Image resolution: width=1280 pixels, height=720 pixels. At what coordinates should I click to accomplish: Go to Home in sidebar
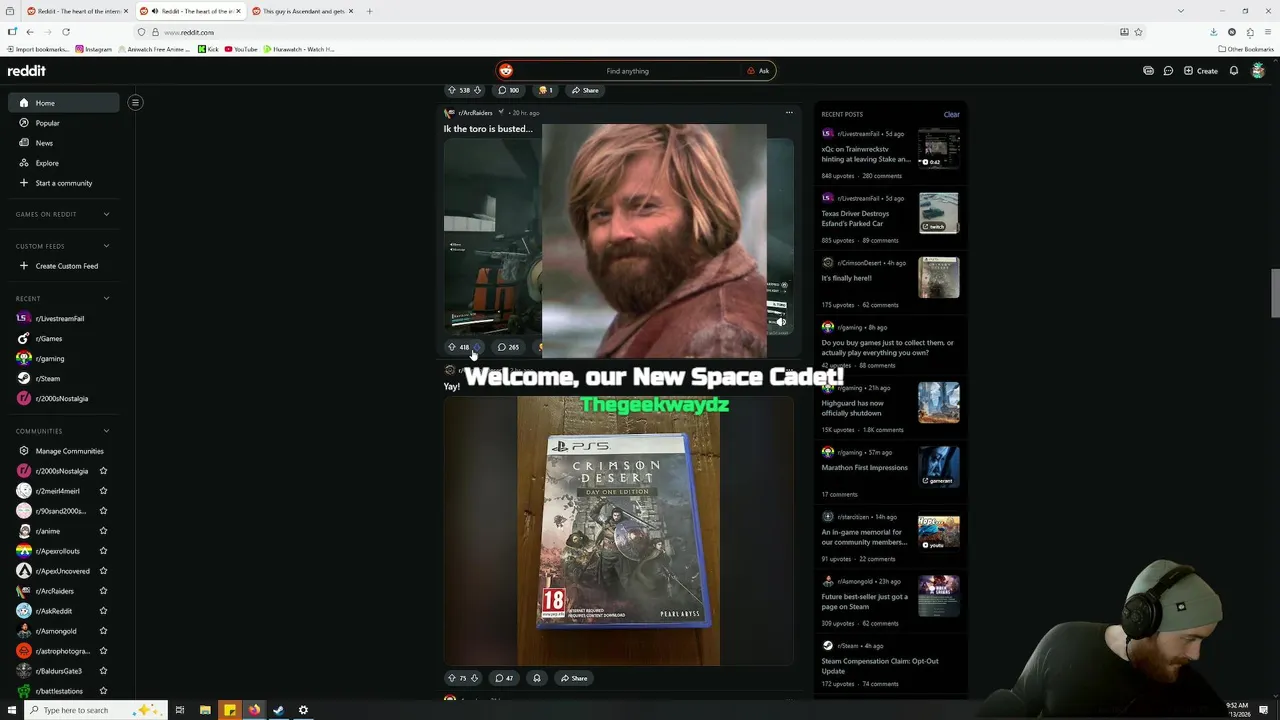click(63, 103)
